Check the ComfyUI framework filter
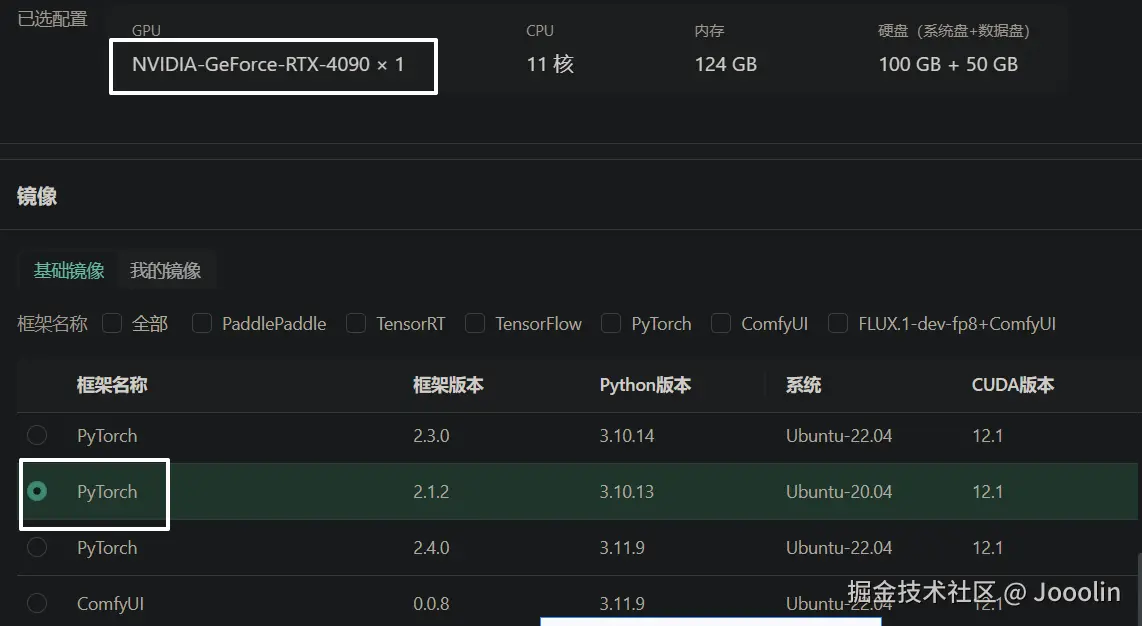The width and height of the screenshot is (1142, 626). pos(721,323)
